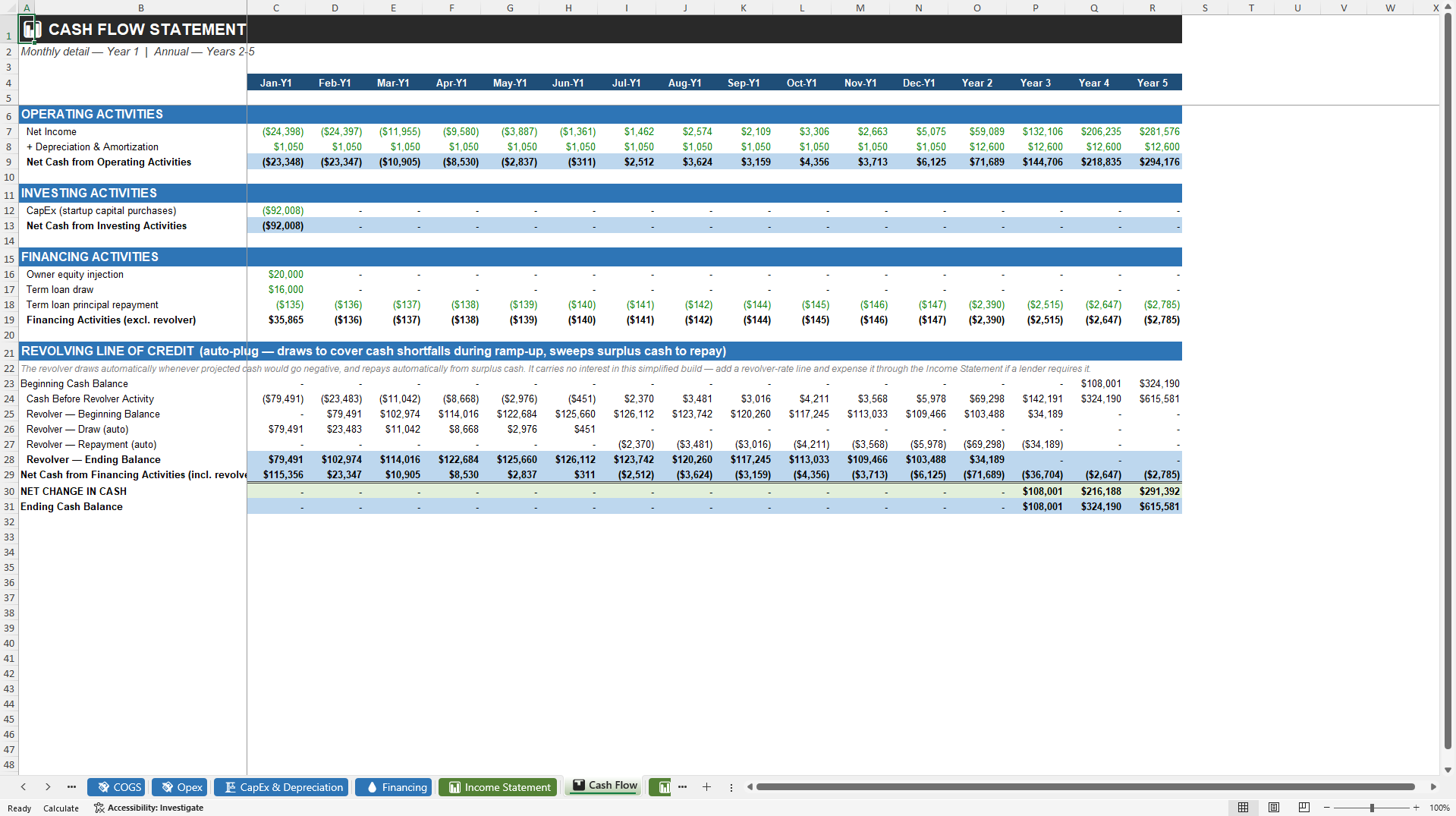Click Accessibility: Investigate in the status bar
The width and height of the screenshot is (1456, 816).
[x=149, y=808]
